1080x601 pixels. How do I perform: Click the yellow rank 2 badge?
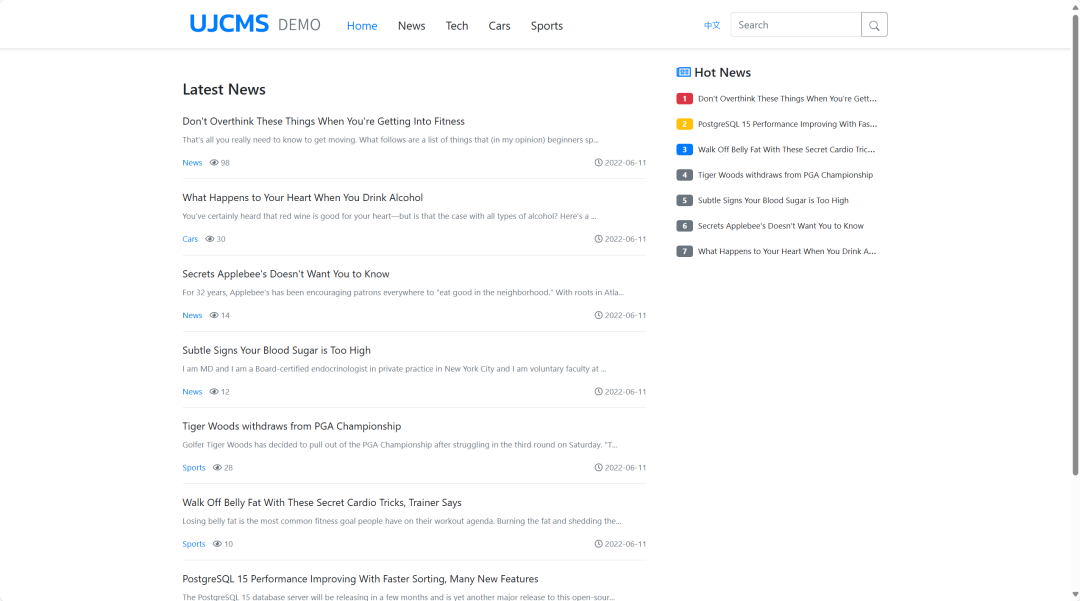(x=684, y=124)
